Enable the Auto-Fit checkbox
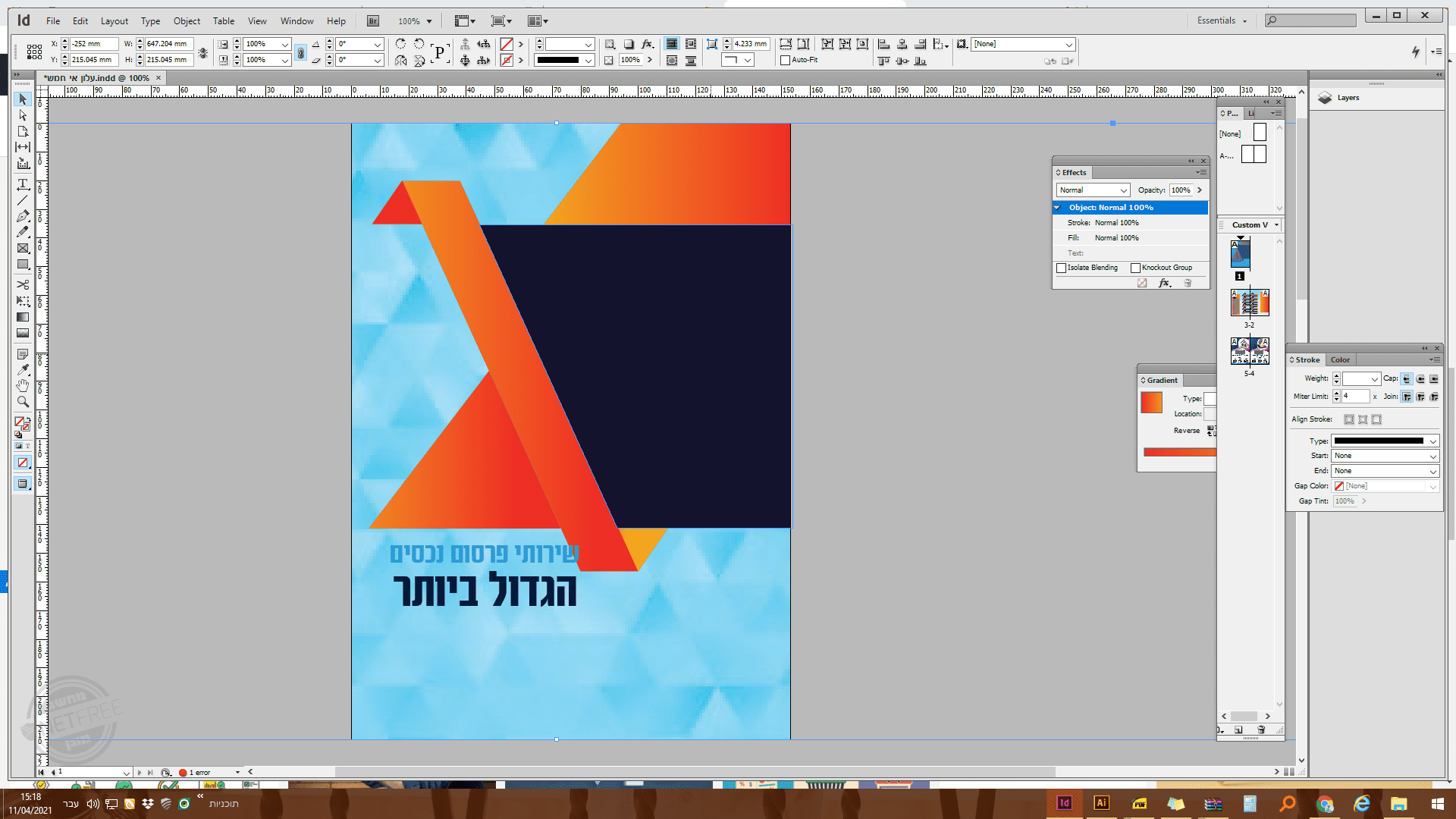Image resolution: width=1456 pixels, height=819 pixels. 786,60
